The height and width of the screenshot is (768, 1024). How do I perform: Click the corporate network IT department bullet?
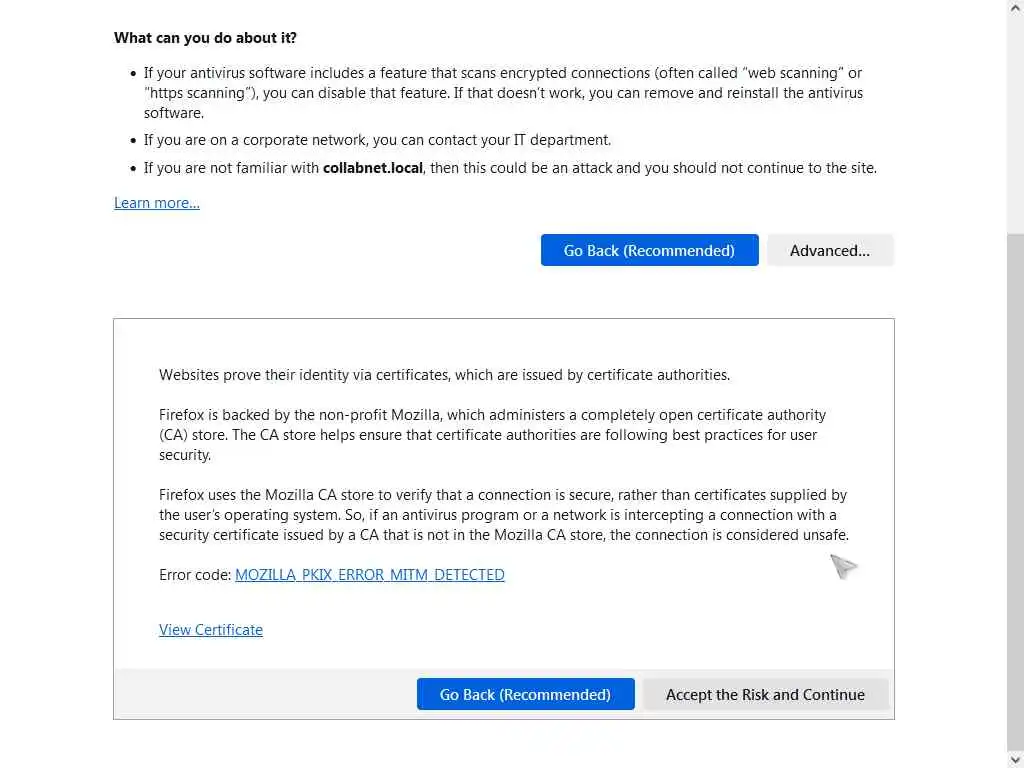(x=377, y=140)
